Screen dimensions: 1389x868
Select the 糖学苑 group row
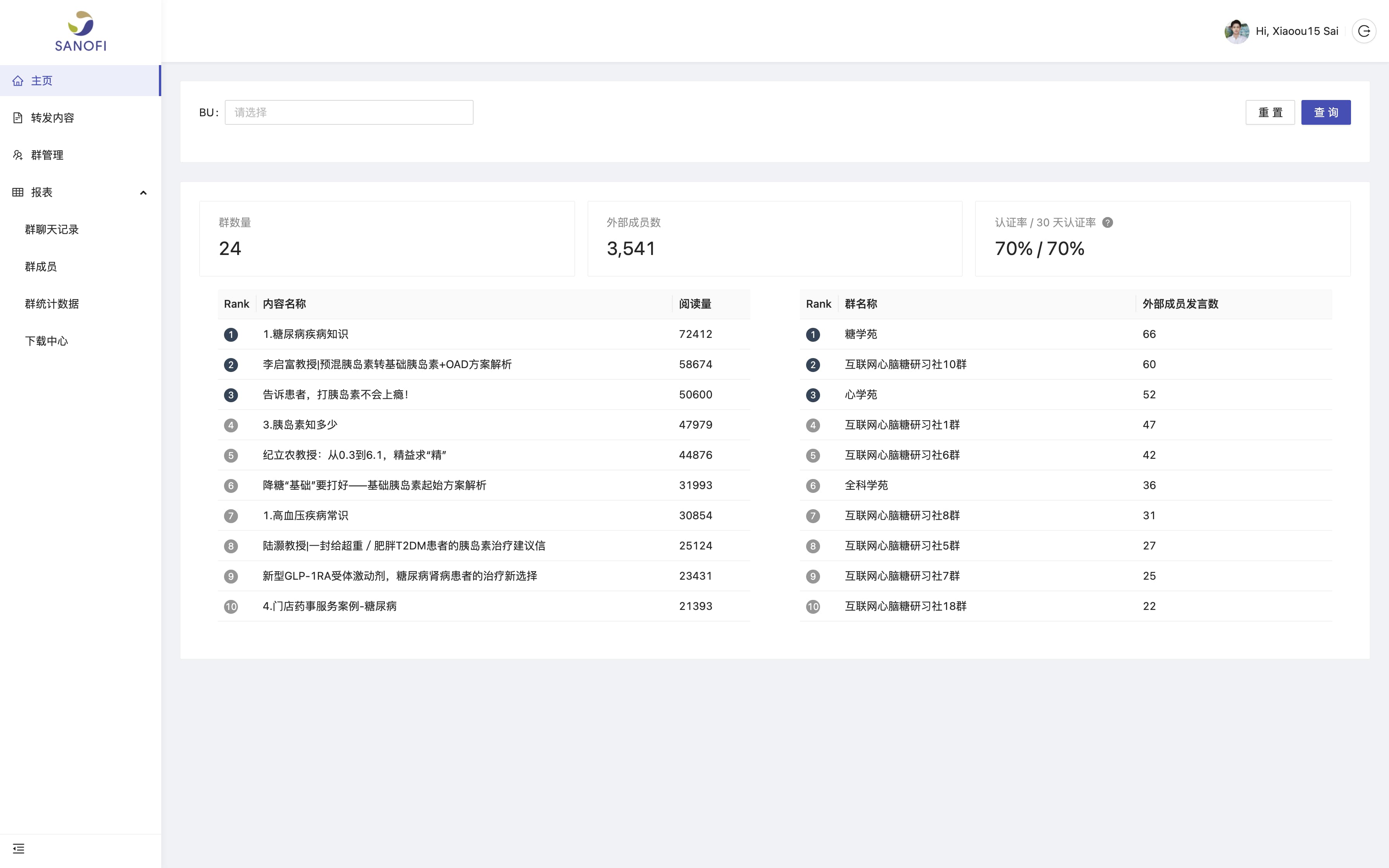click(861, 334)
